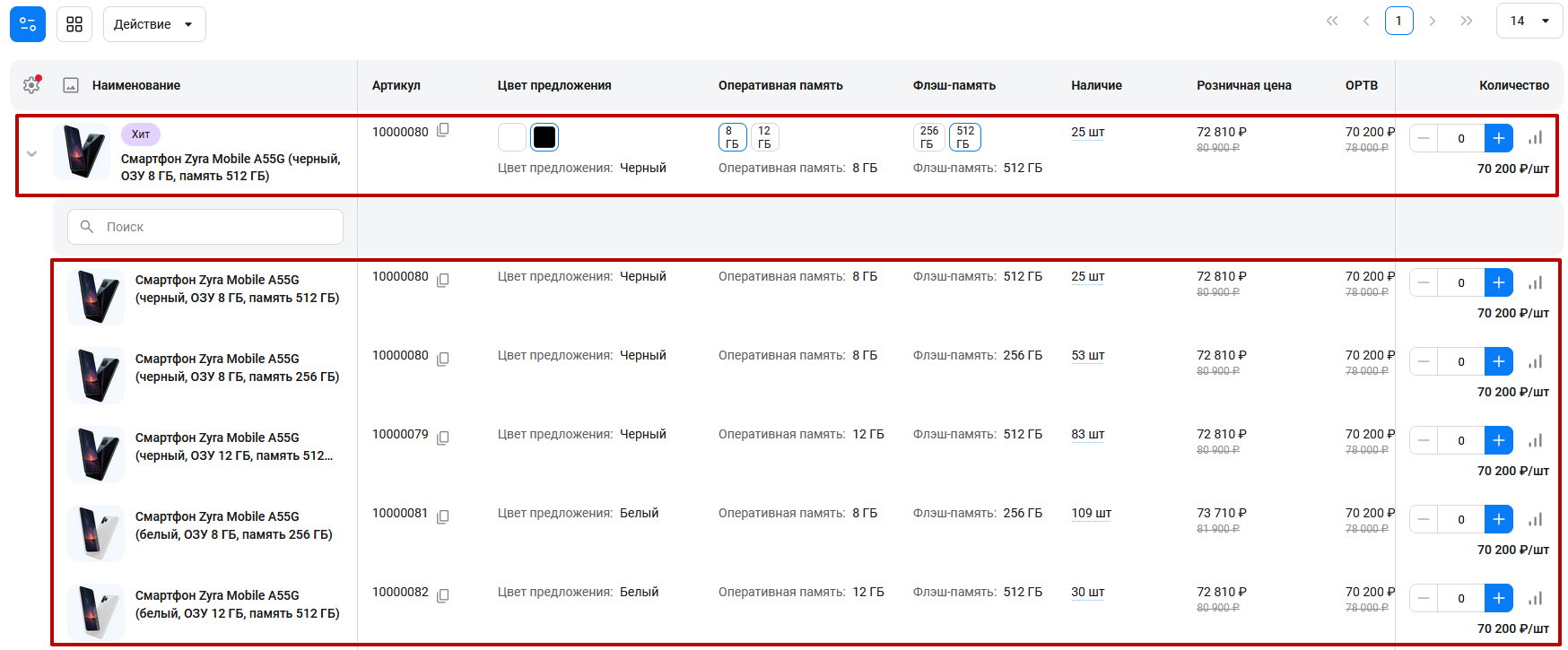1568x650 pixels.
Task: Select 256 GB flash memory option
Action: coord(928,137)
